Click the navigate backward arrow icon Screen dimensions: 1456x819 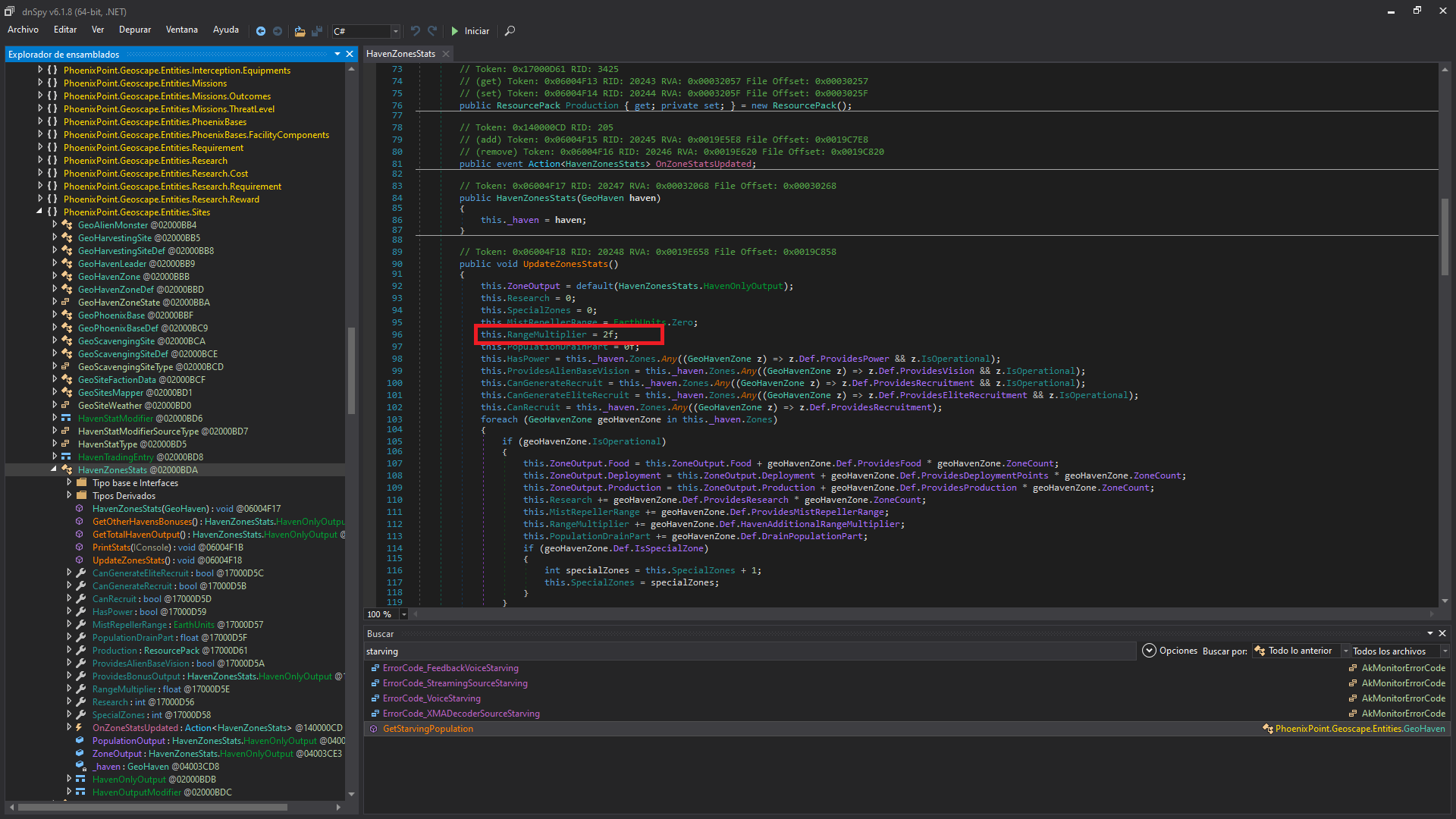261,31
